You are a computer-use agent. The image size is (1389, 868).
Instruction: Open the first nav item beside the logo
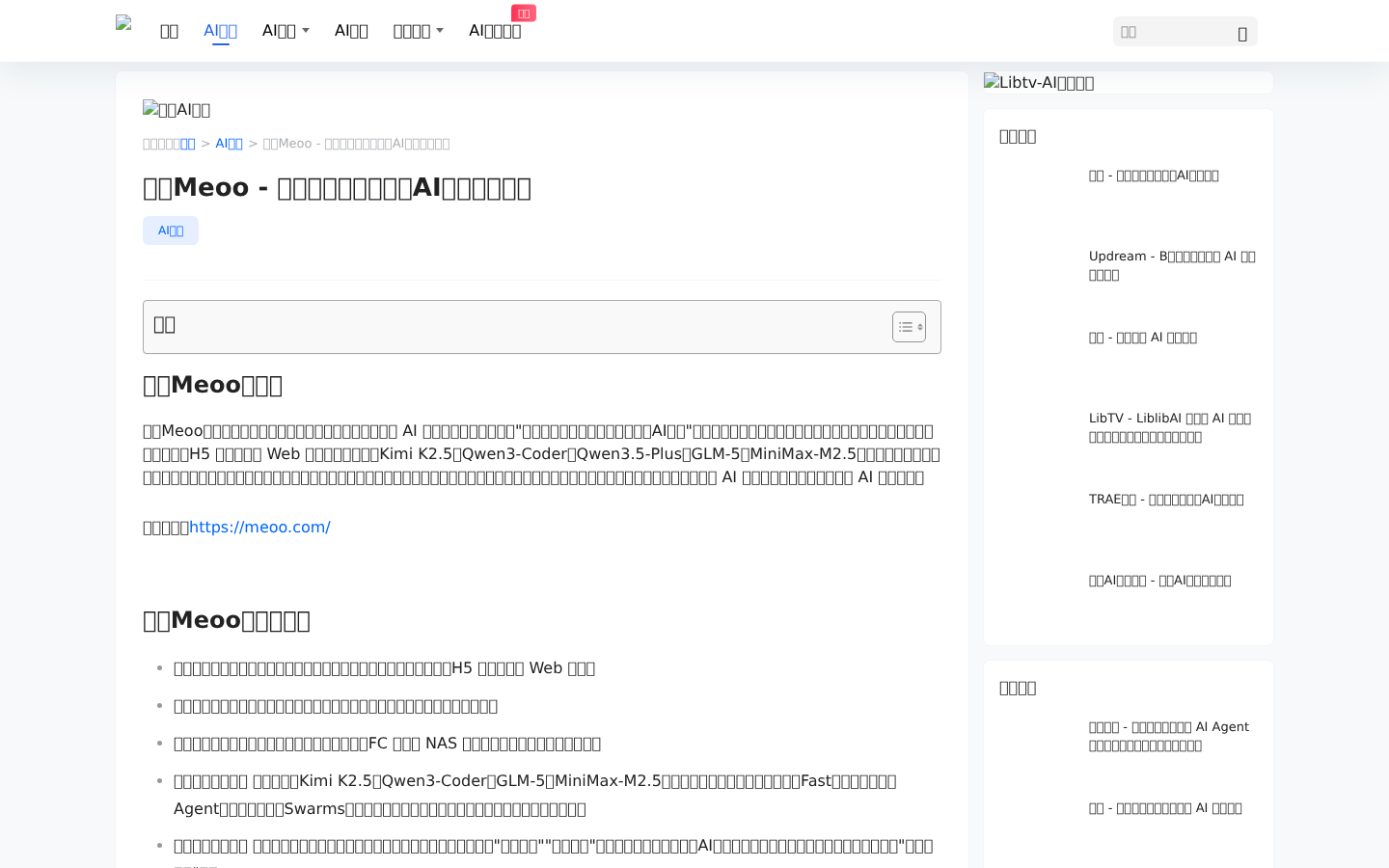point(169,31)
